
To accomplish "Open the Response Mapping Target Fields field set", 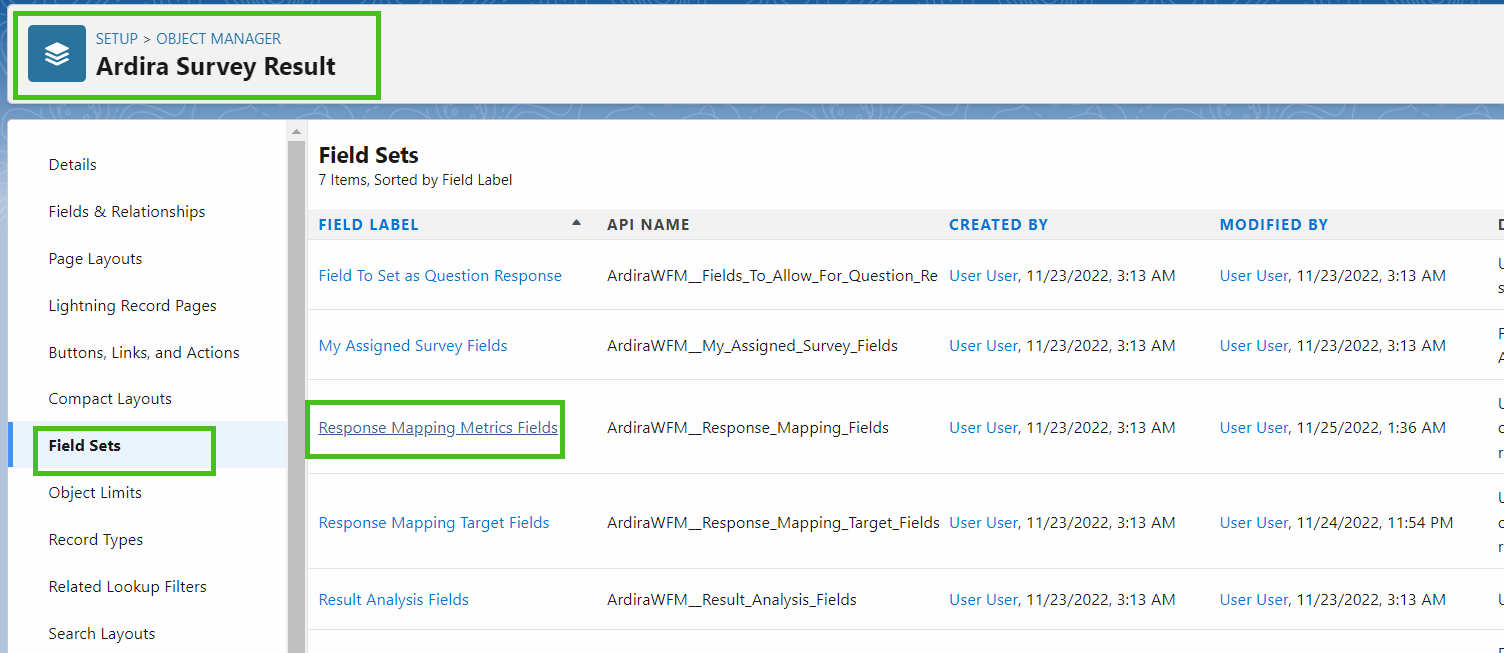I will point(433,522).
